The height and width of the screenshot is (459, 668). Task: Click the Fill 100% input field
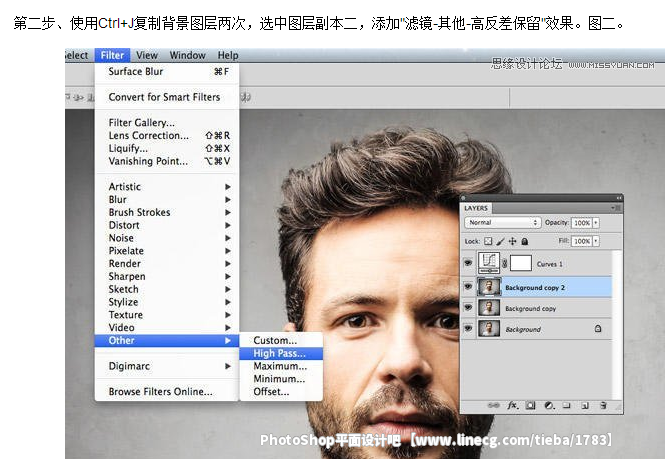(582, 241)
